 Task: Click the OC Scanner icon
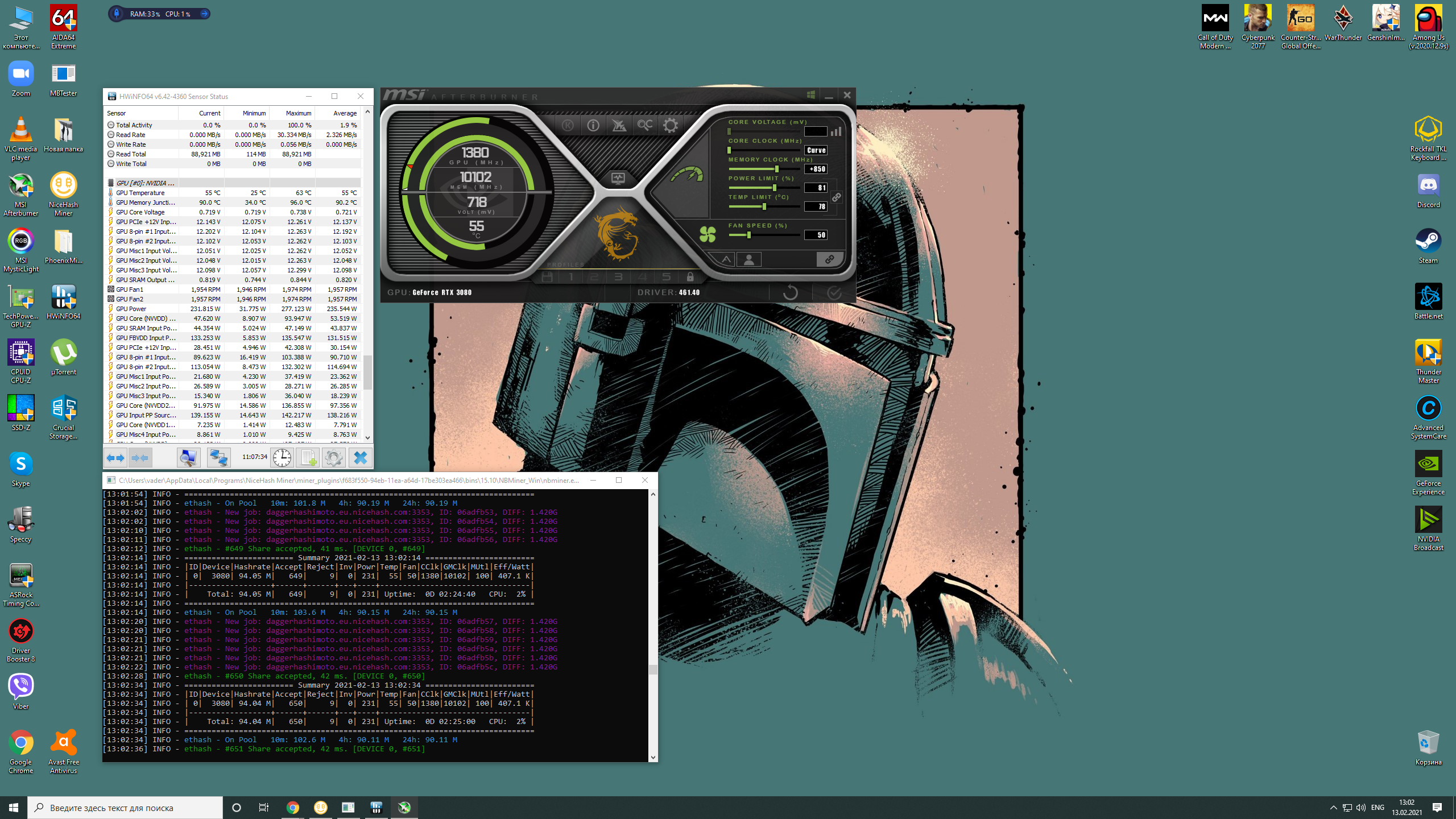(644, 126)
